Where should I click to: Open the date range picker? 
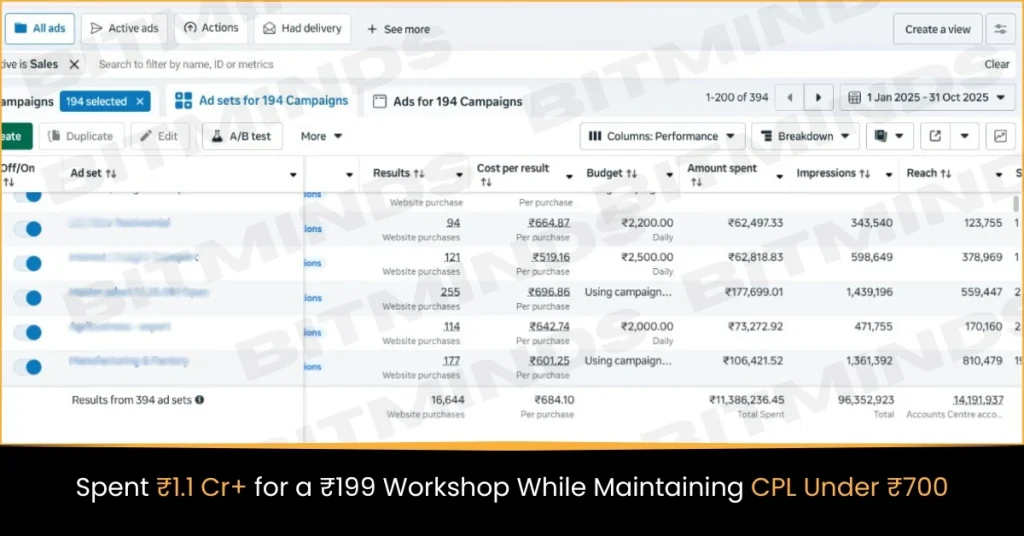tap(926, 98)
